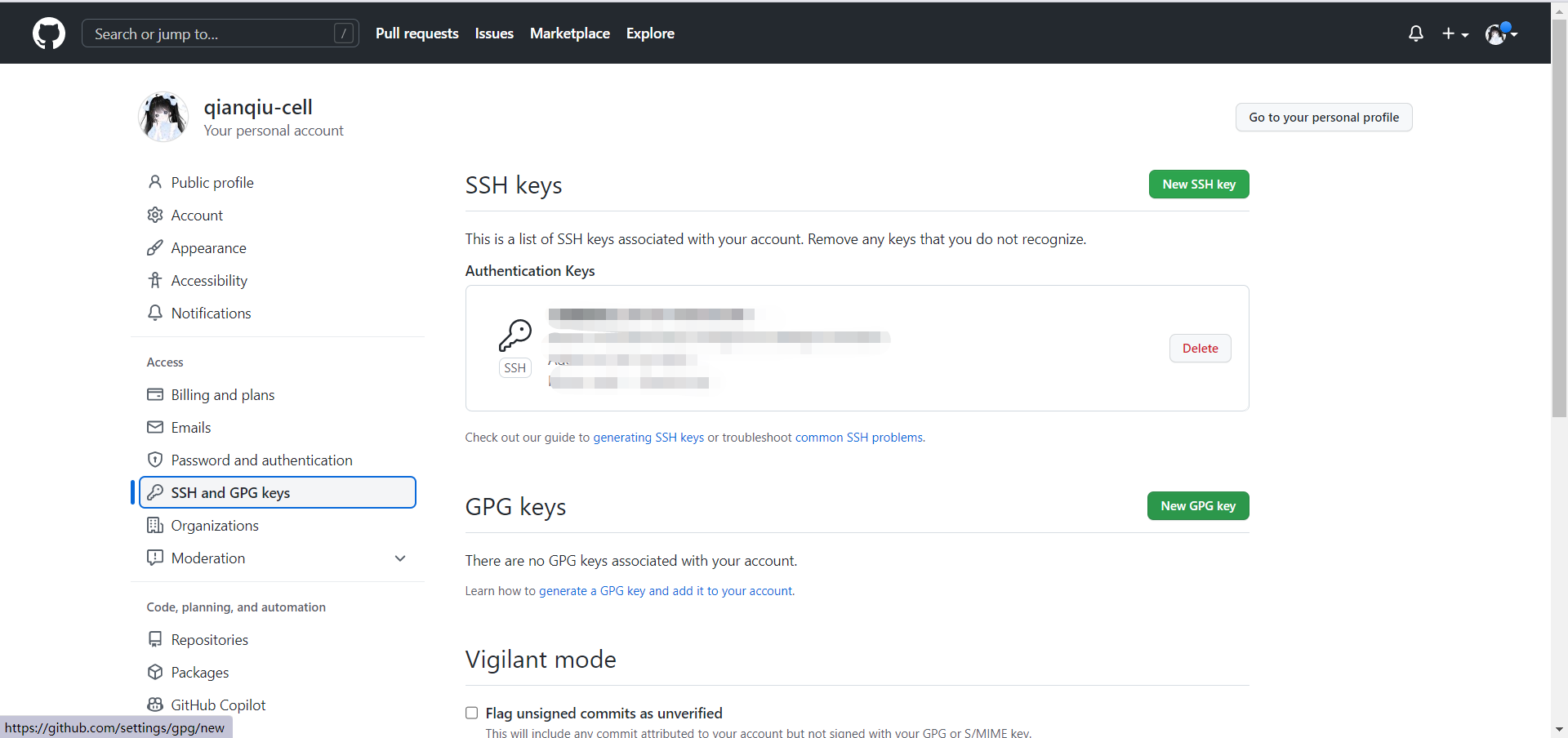
Task: Go to Marketplace in top navigation
Action: (569, 33)
